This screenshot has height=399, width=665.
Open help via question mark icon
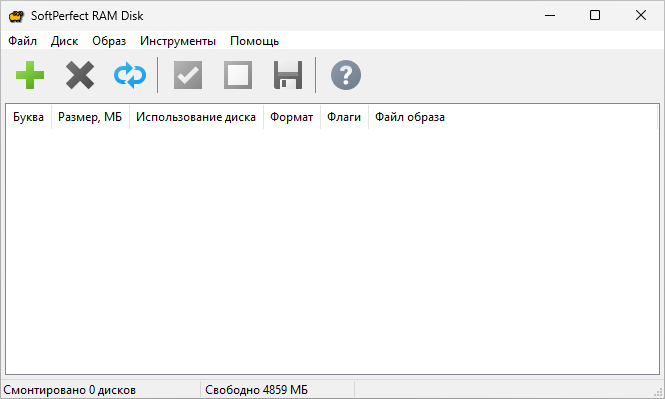[x=346, y=75]
